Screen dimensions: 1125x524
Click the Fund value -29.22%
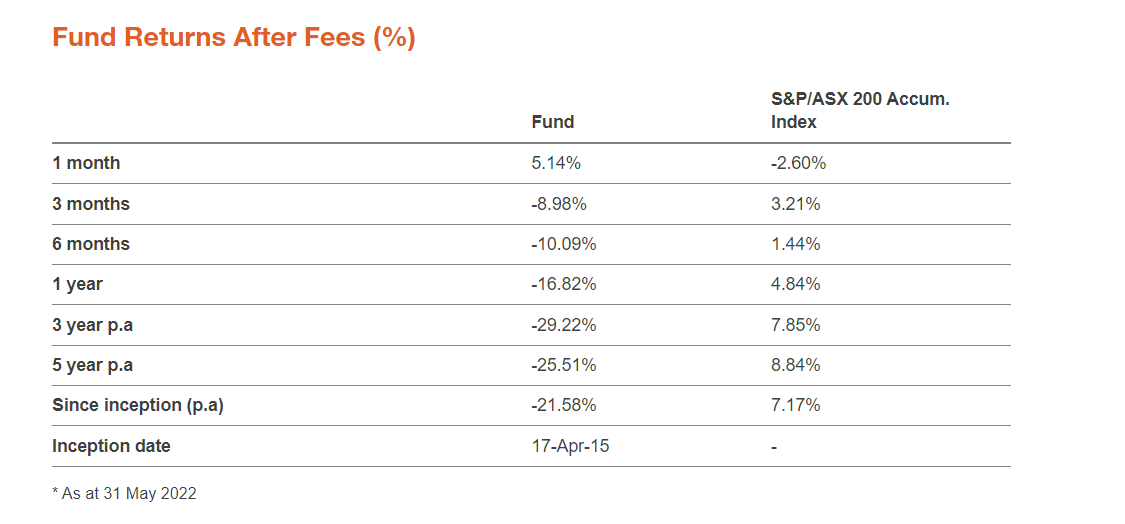[x=564, y=326]
